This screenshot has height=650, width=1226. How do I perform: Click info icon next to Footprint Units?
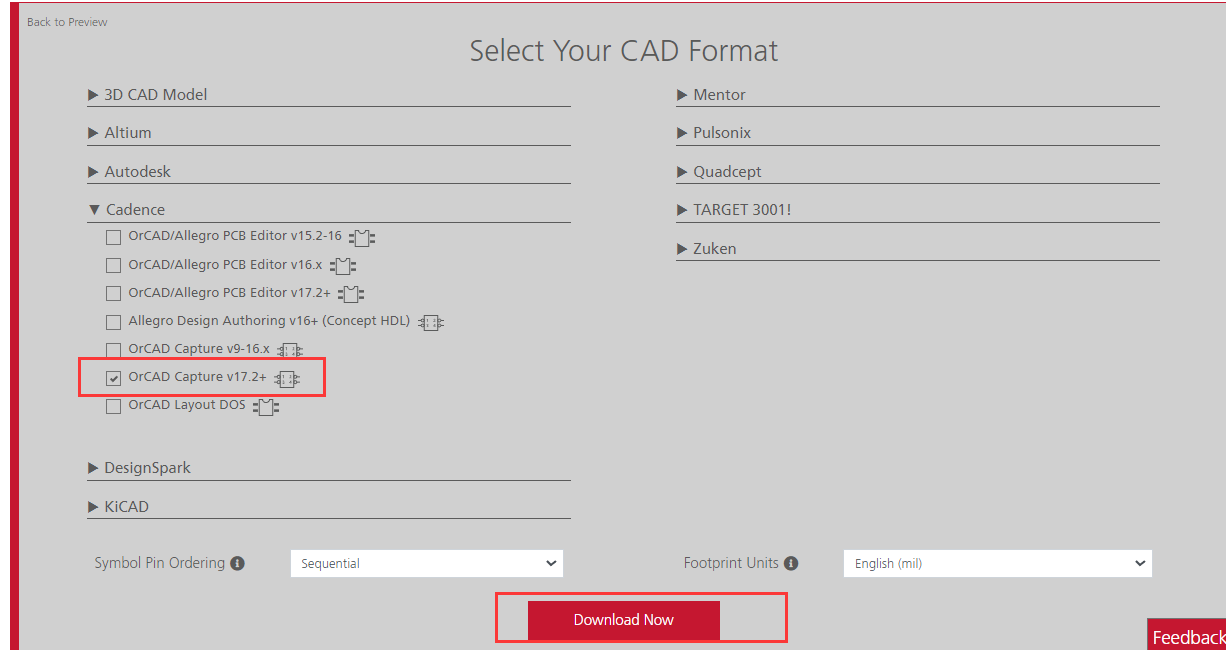tap(791, 564)
